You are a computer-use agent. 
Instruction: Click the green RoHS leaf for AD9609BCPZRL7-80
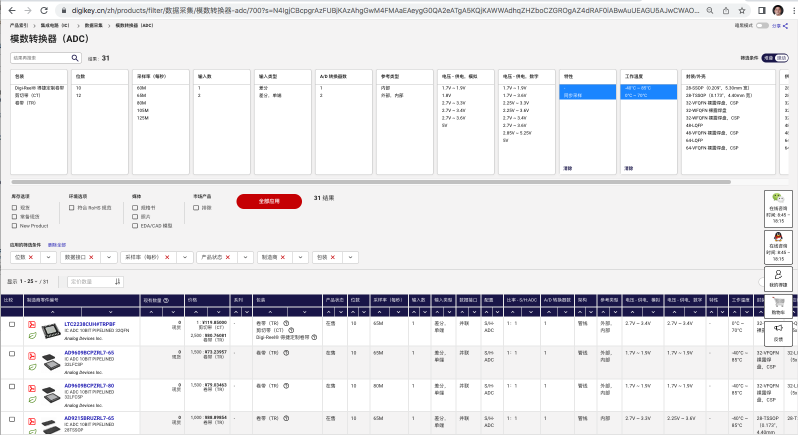32,399
